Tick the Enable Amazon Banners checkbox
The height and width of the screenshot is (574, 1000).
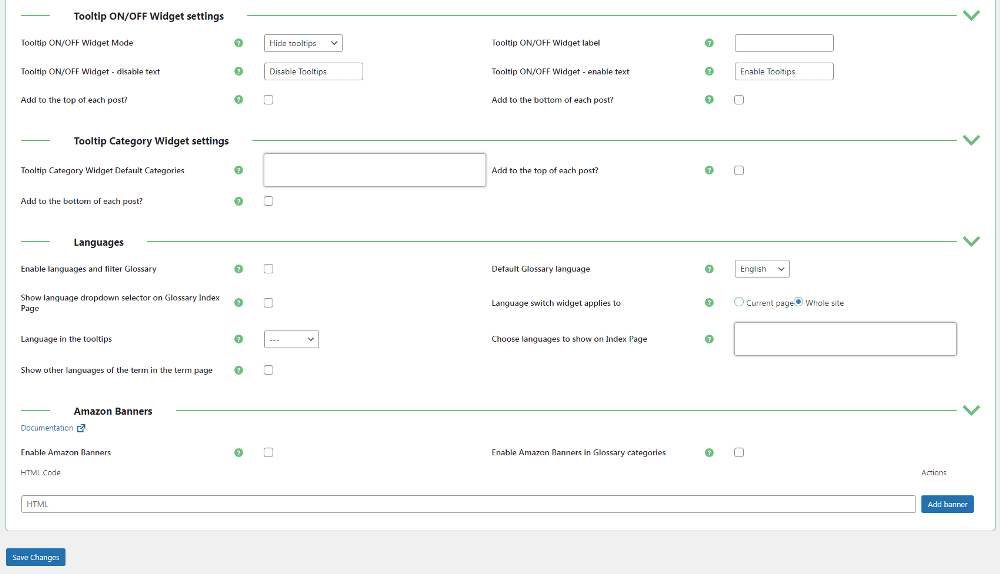pyautogui.click(x=268, y=452)
